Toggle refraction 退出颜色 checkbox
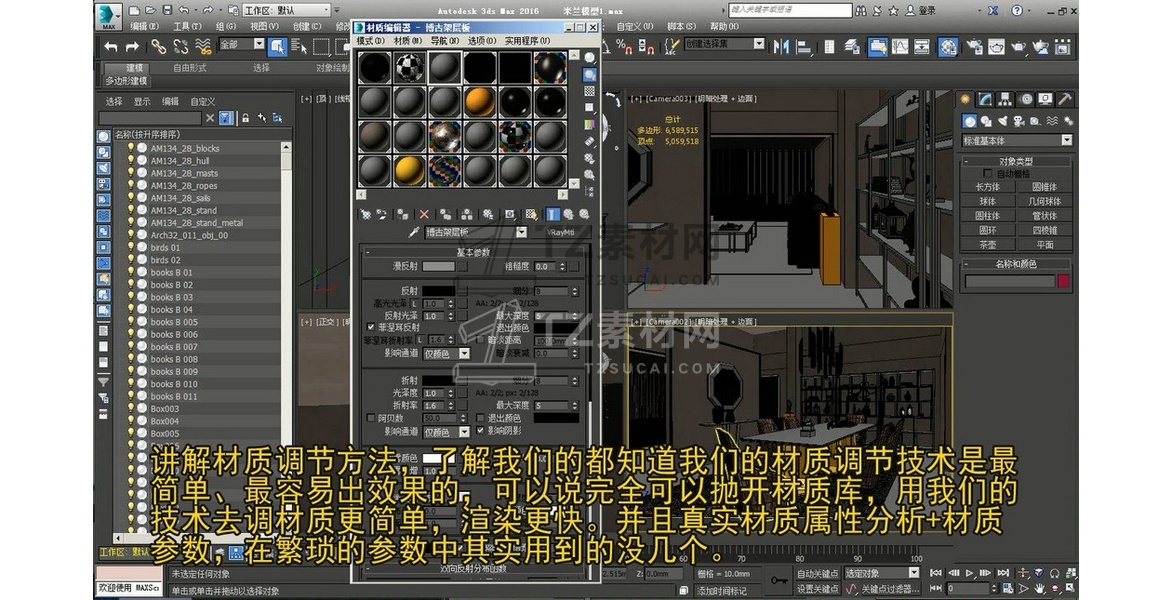The width and height of the screenshot is (1172, 600). click(x=480, y=418)
